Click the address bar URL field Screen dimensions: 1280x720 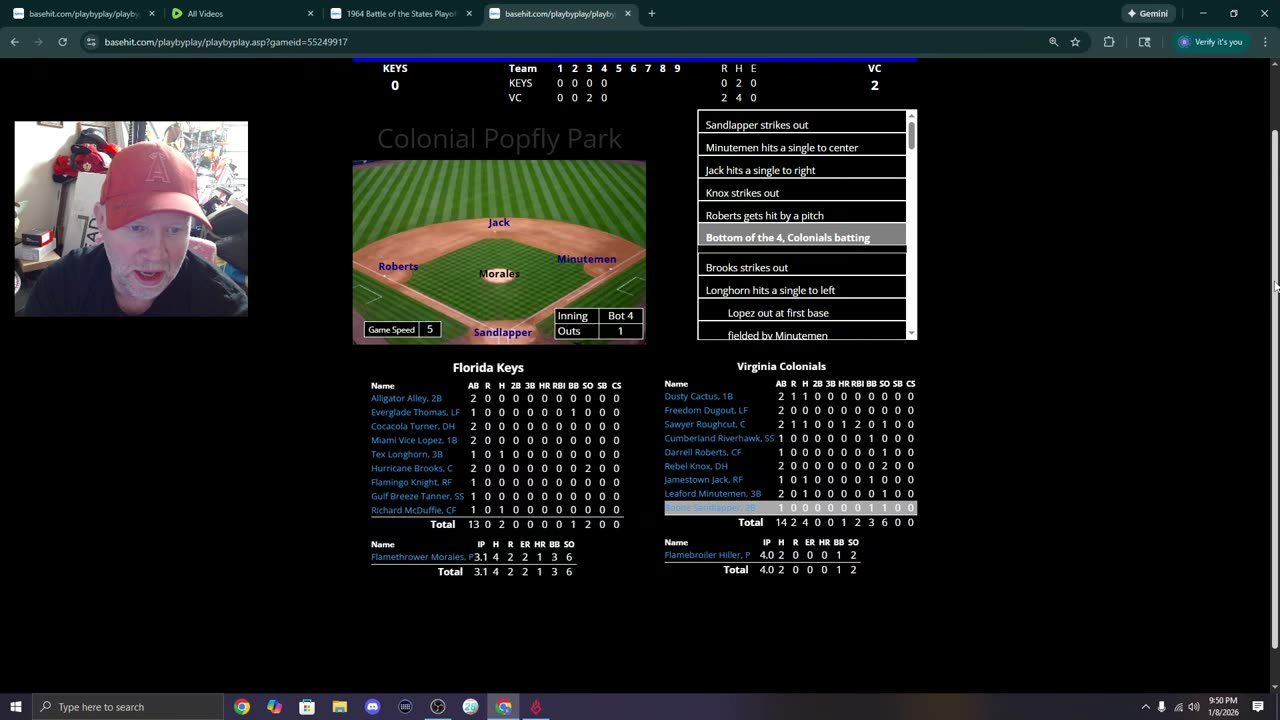560,42
